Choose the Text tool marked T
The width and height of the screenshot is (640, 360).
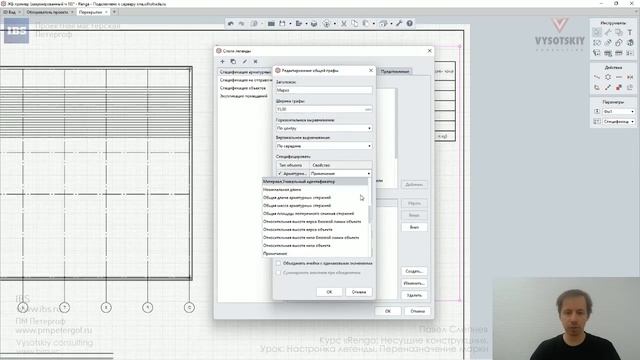[x=630, y=32]
